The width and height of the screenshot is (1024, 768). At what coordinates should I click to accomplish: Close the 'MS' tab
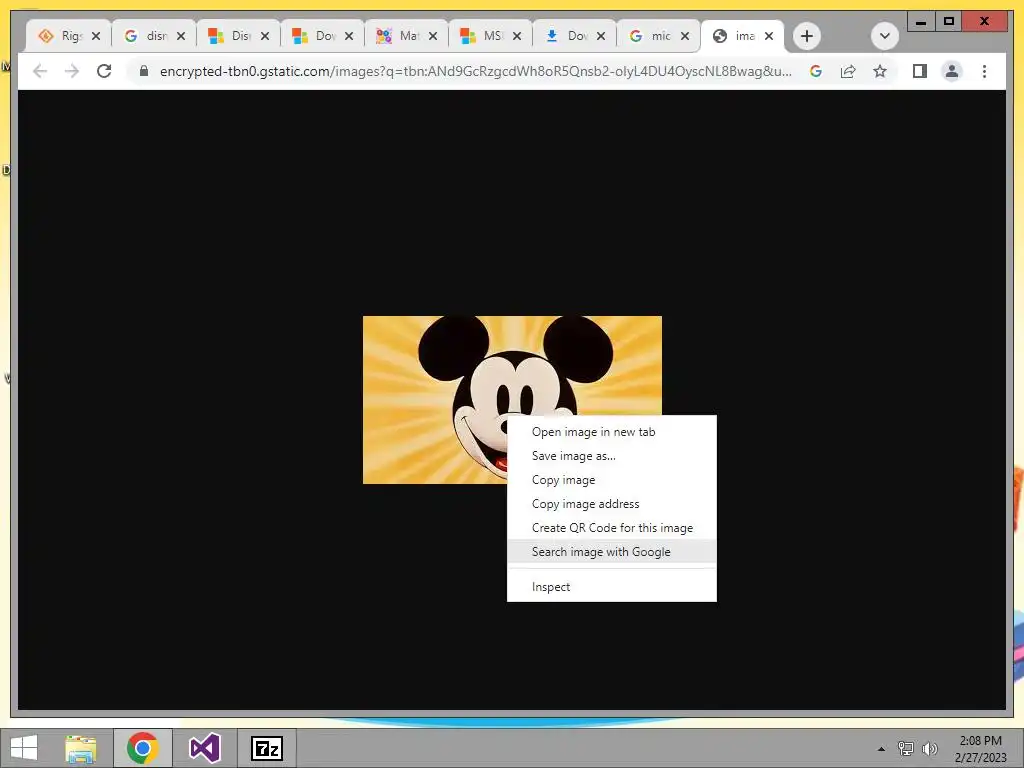[517, 36]
